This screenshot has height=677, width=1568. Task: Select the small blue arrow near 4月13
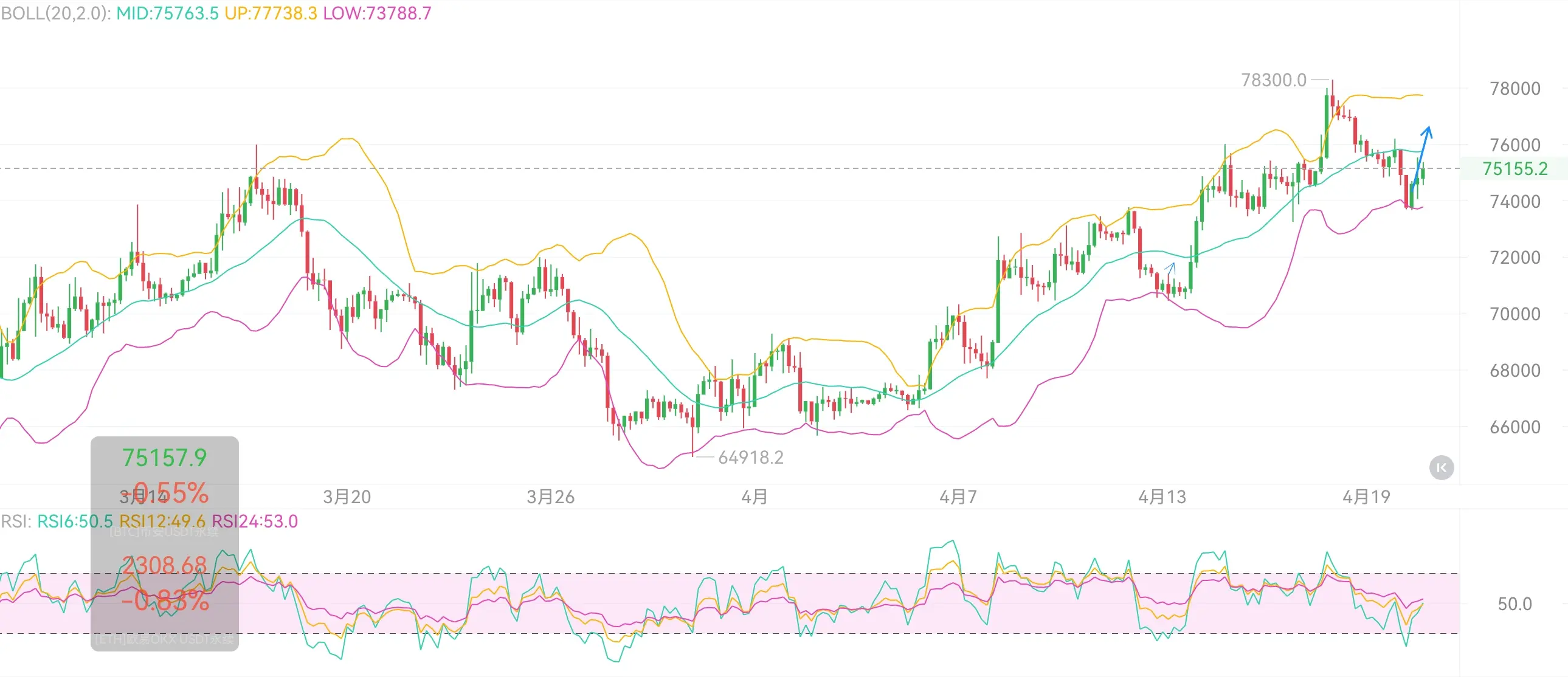pyautogui.click(x=1170, y=269)
